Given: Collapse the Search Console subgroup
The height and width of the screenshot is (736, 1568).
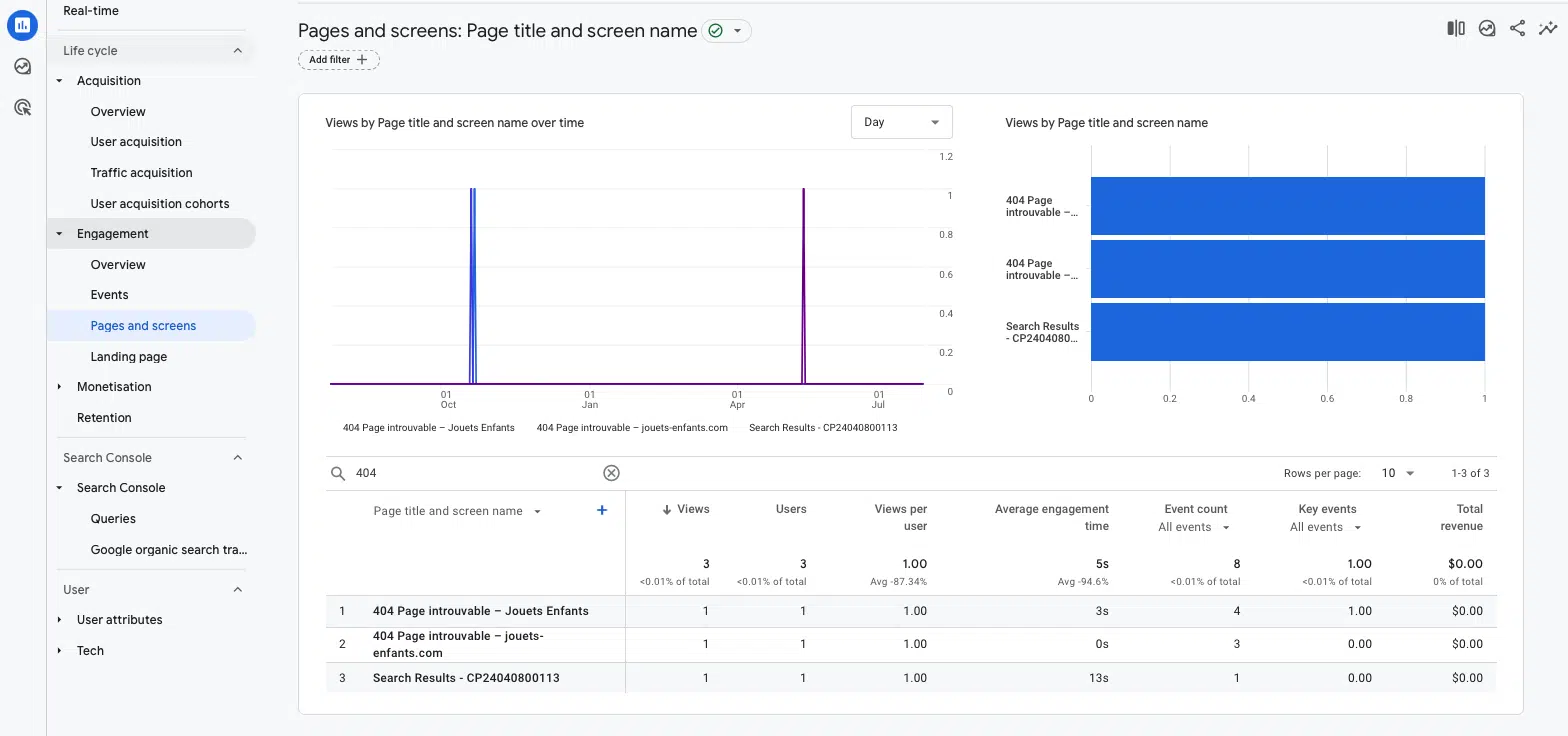Looking at the screenshot, I should [x=59, y=488].
